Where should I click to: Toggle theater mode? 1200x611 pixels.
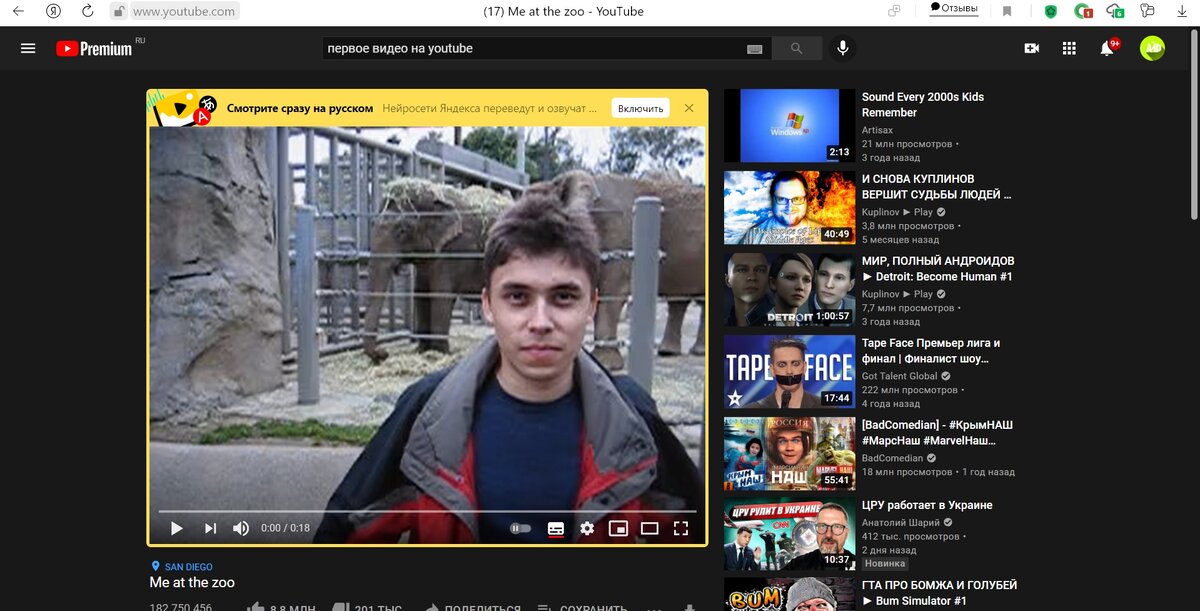point(650,528)
